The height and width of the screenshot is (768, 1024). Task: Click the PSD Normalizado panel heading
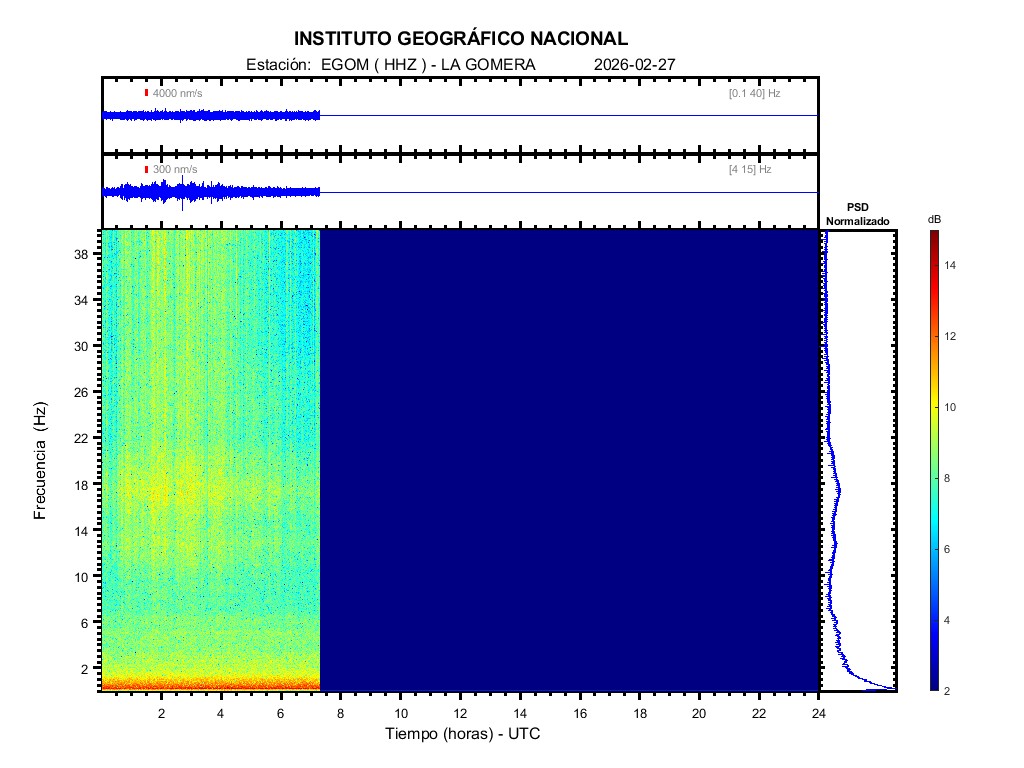(x=857, y=214)
